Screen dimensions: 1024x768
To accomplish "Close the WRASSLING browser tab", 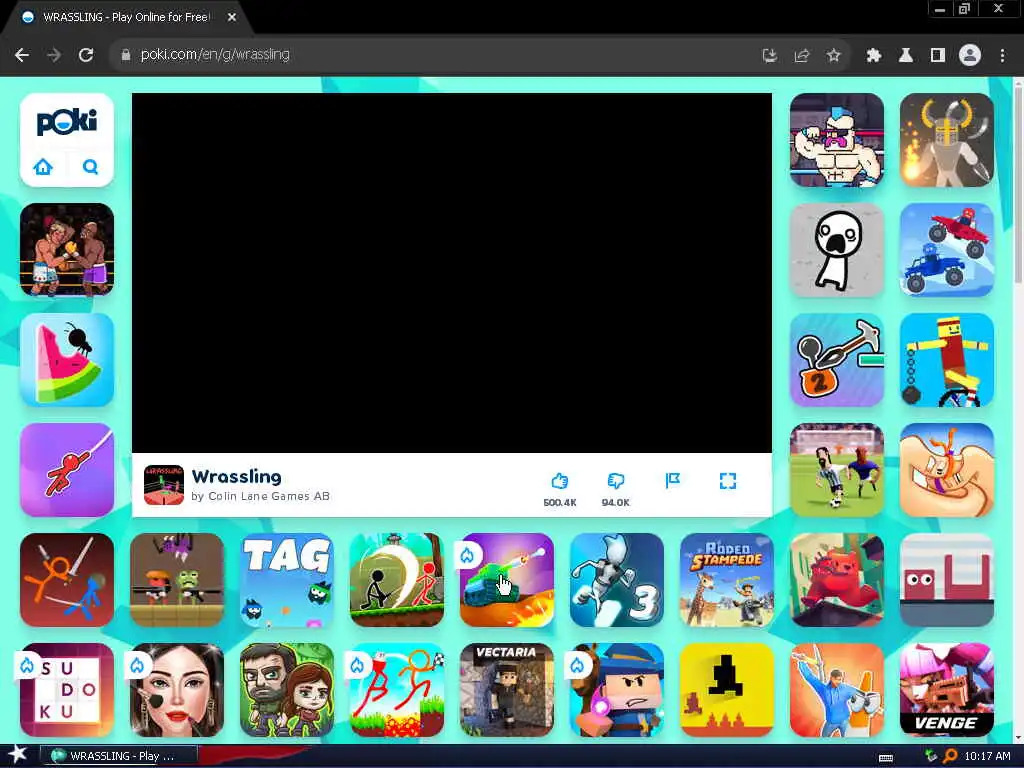I will coord(232,18).
